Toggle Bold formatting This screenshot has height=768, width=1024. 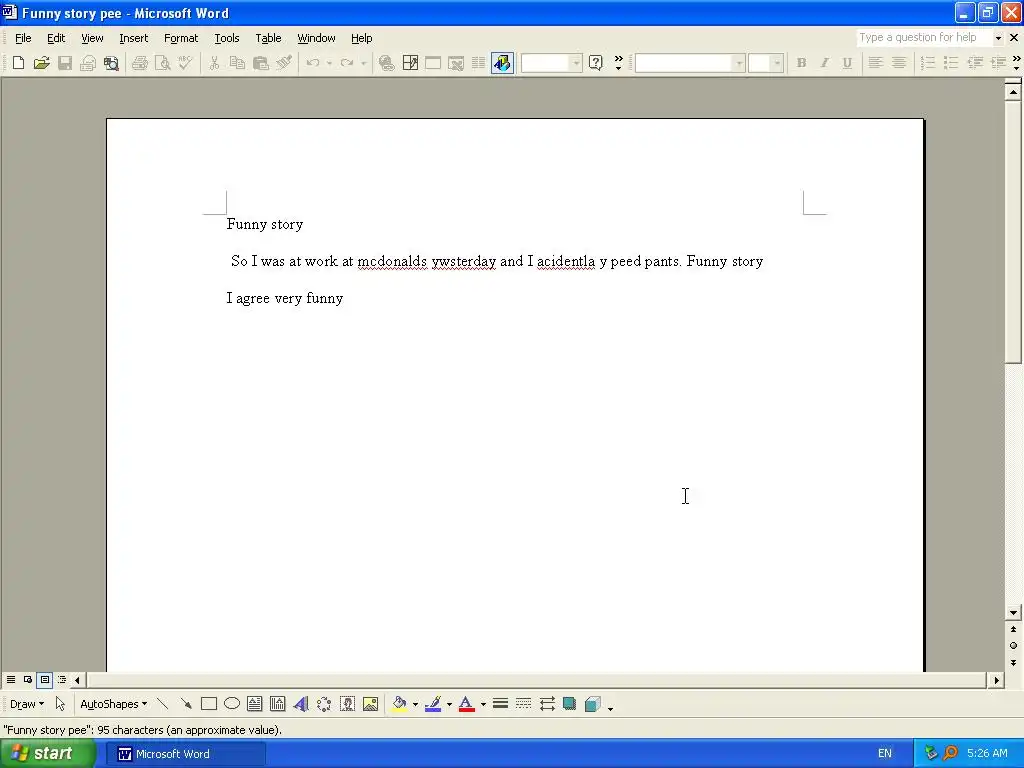[x=801, y=63]
